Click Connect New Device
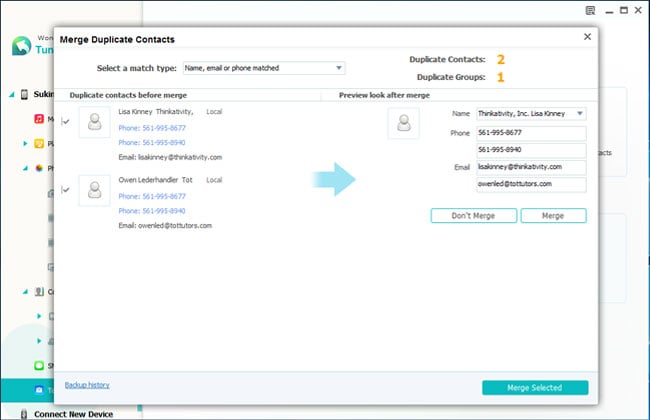This screenshot has width=650, height=420. pos(73,414)
